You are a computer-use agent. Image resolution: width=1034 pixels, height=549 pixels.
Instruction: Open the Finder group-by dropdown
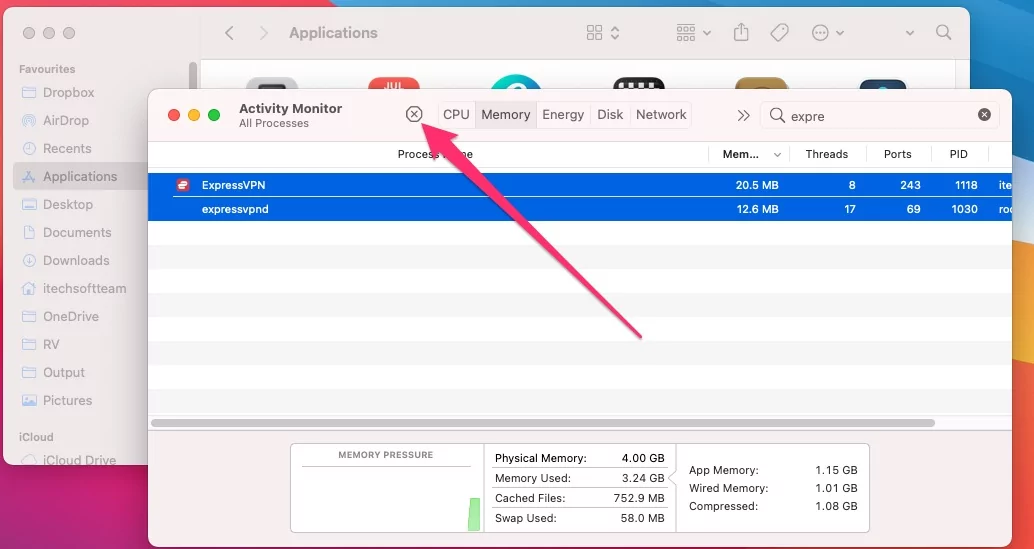click(x=694, y=33)
